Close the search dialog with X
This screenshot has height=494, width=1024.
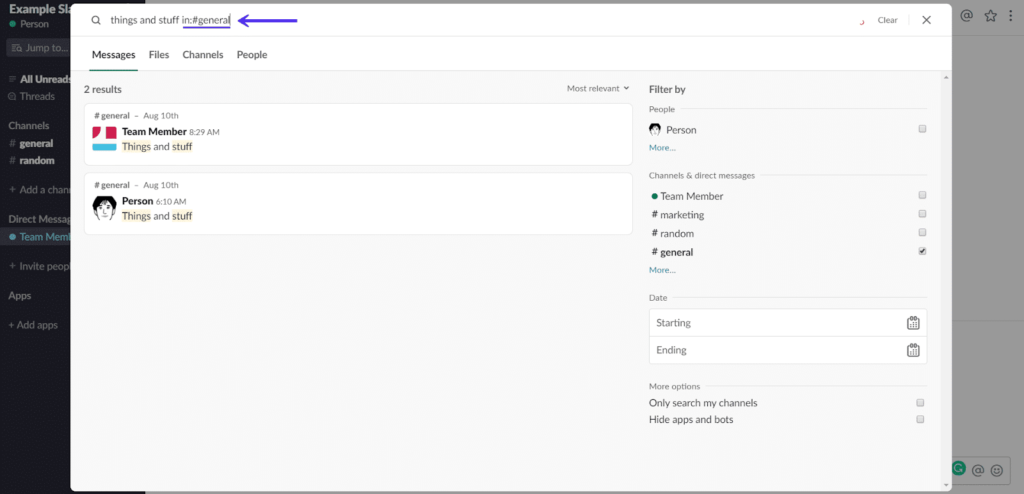click(926, 20)
